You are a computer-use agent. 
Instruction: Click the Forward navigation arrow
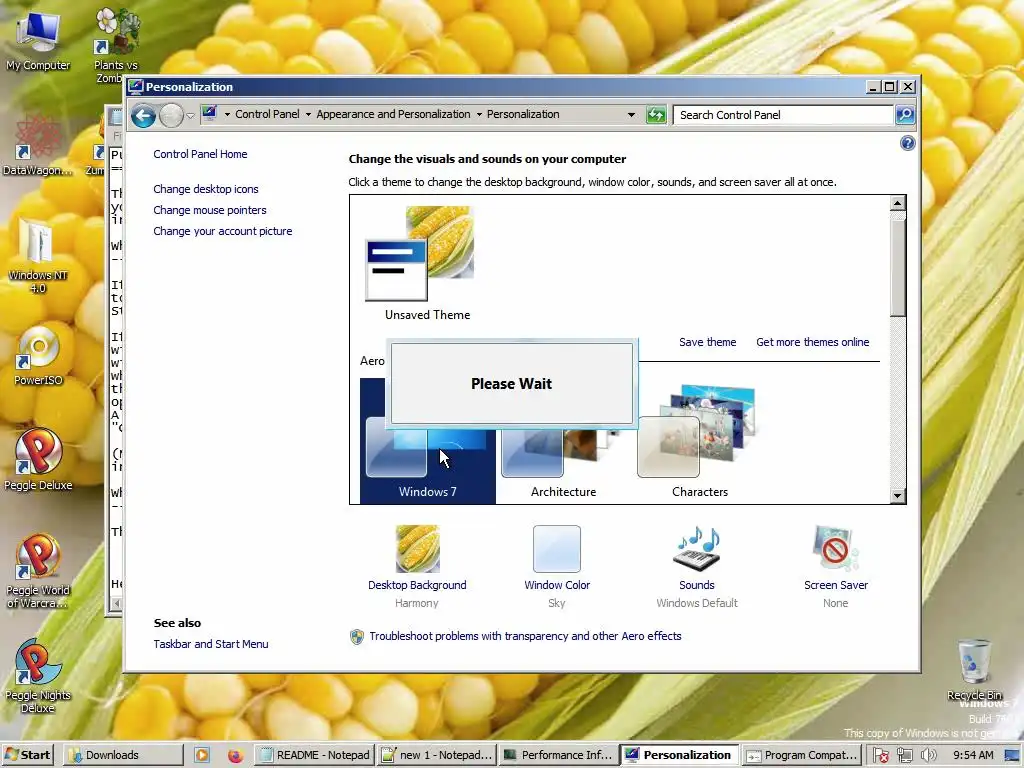[171, 116]
